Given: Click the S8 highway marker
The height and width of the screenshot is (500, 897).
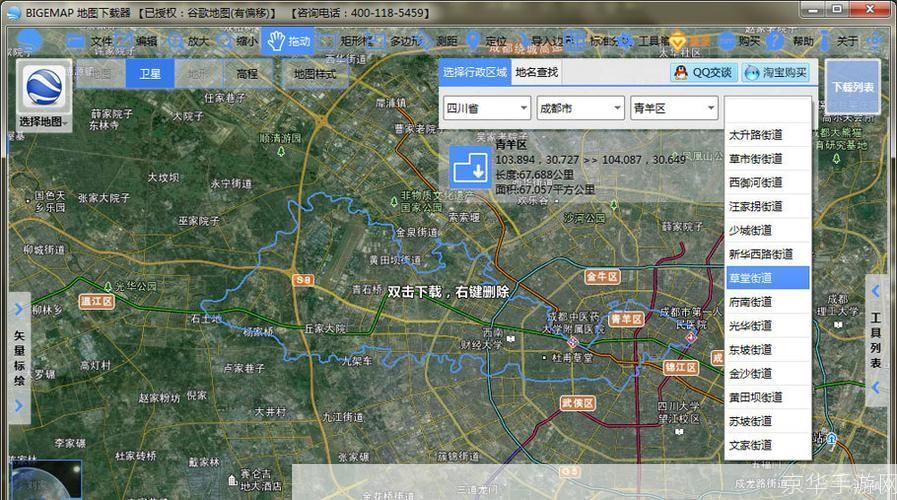Looking at the screenshot, I should pos(303,280).
